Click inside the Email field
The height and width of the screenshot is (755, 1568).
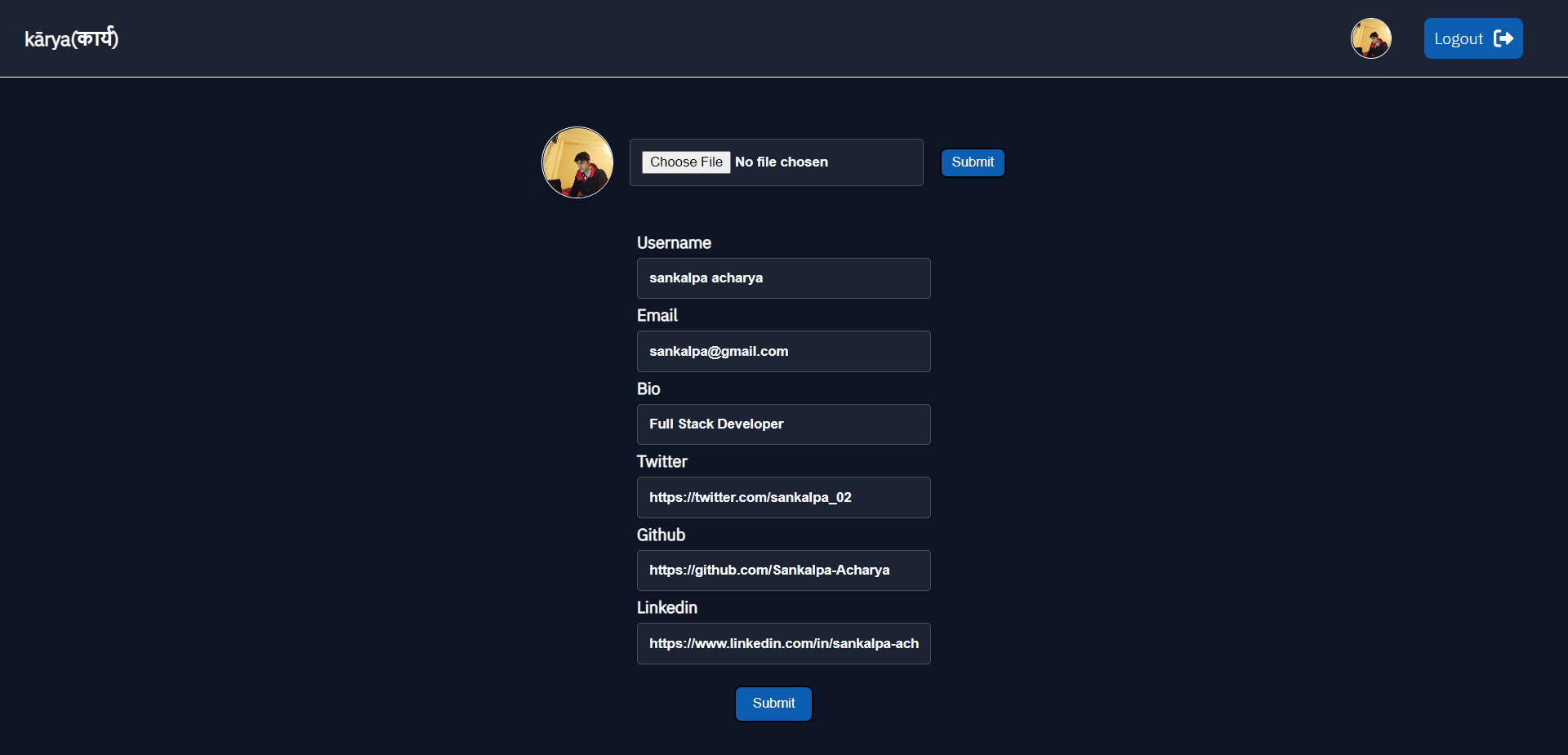point(783,351)
